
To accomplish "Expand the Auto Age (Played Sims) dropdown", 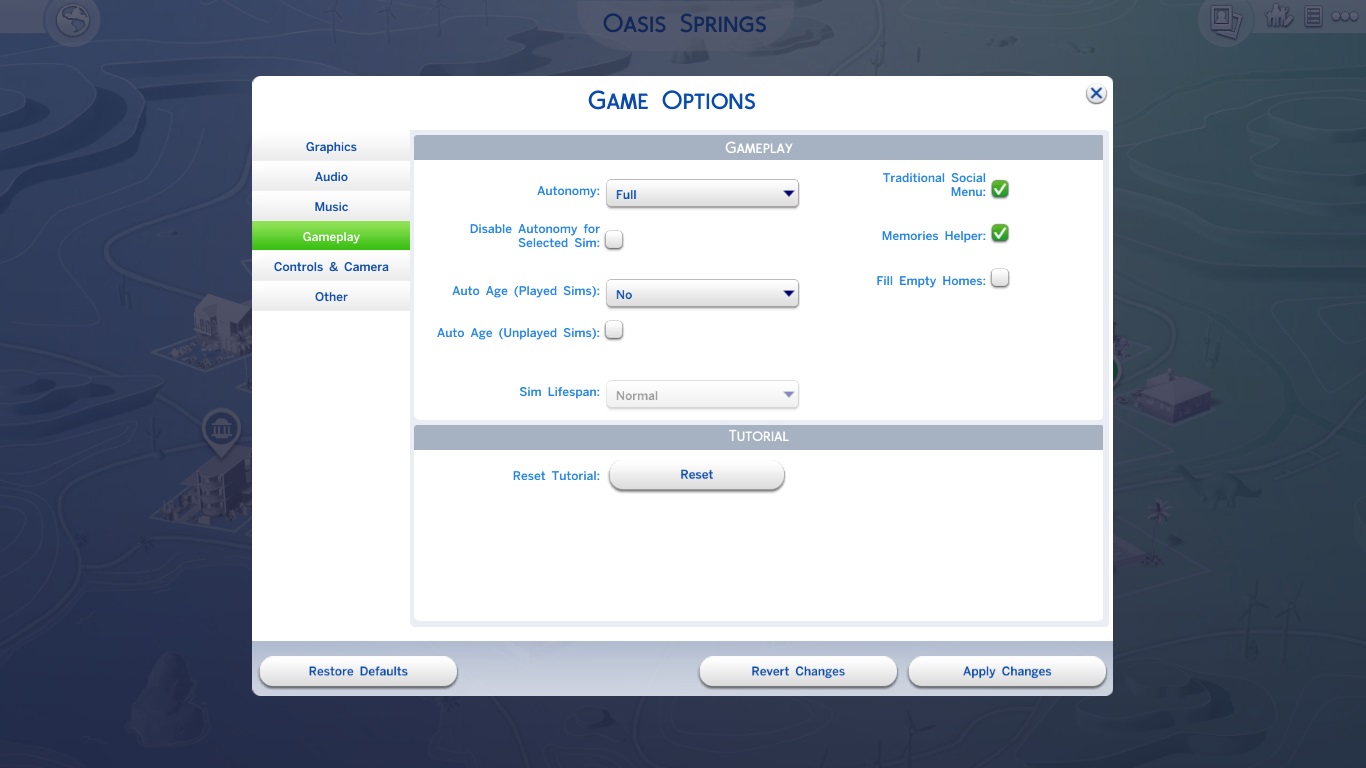I will tap(702, 293).
